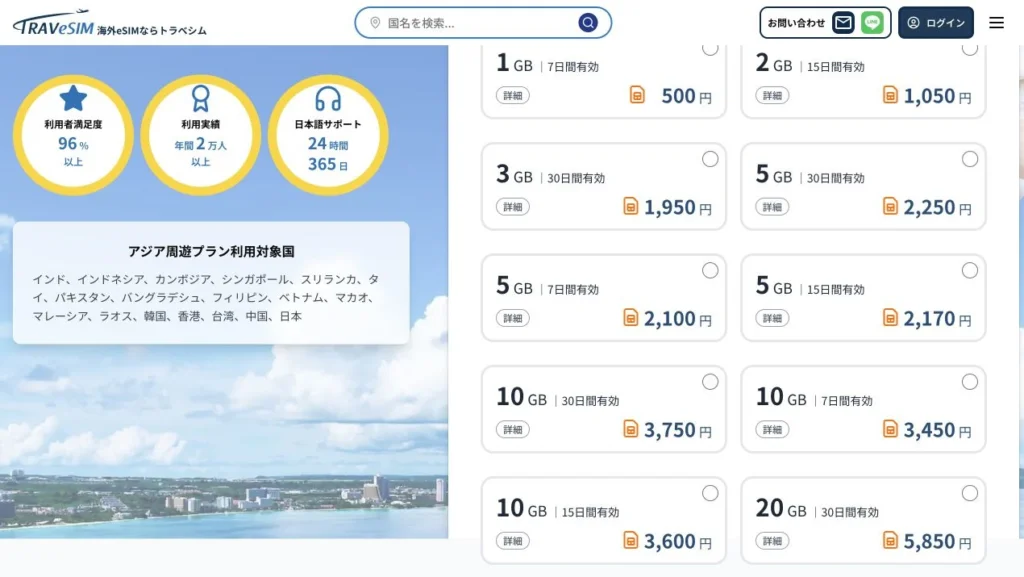Click the 24時間 365日 support text
Screen dimensions: 1024x577
pos(328,154)
